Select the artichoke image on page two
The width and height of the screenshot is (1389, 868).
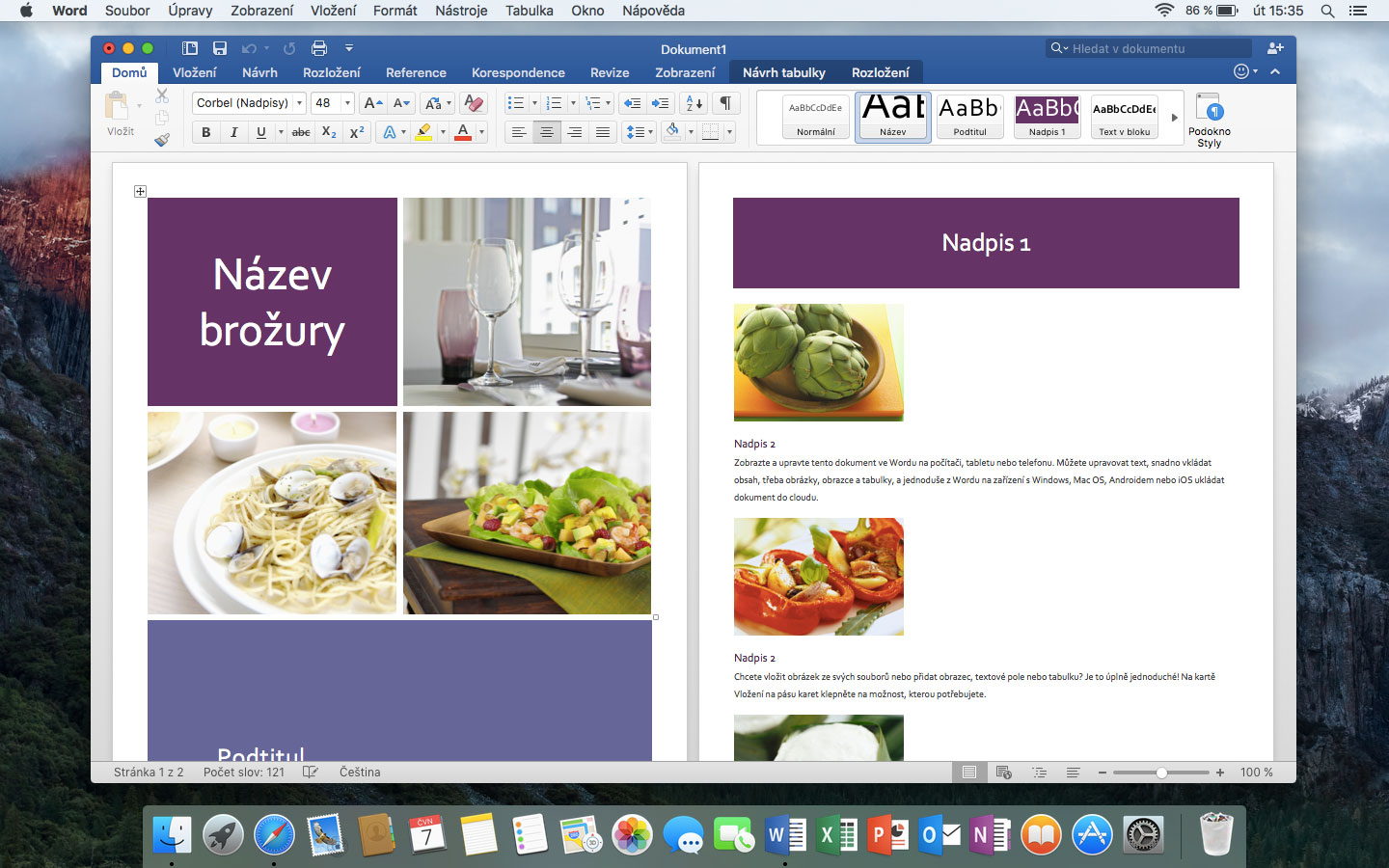coord(819,362)
